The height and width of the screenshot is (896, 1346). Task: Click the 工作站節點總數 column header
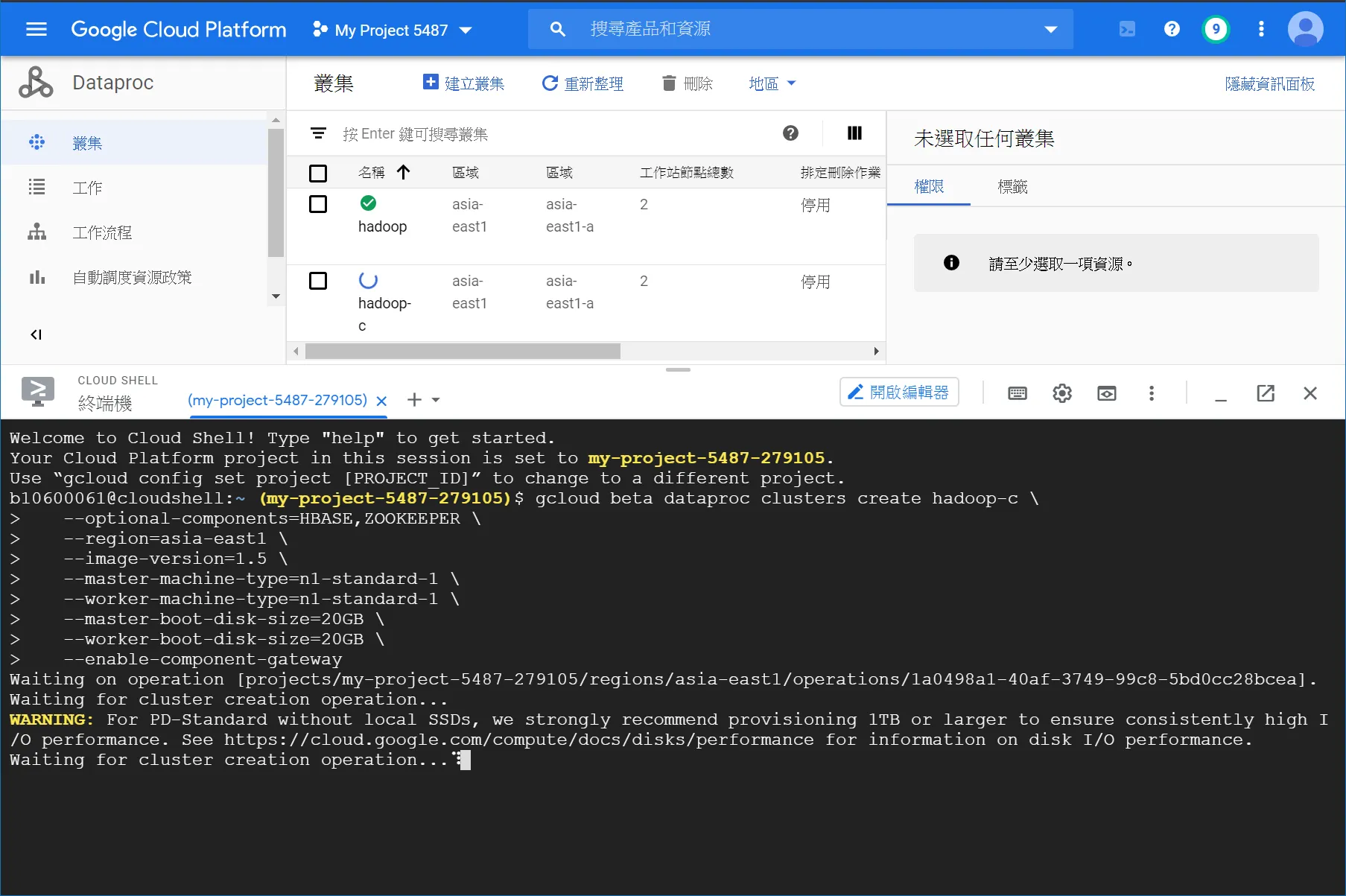[x=686, y=172]
